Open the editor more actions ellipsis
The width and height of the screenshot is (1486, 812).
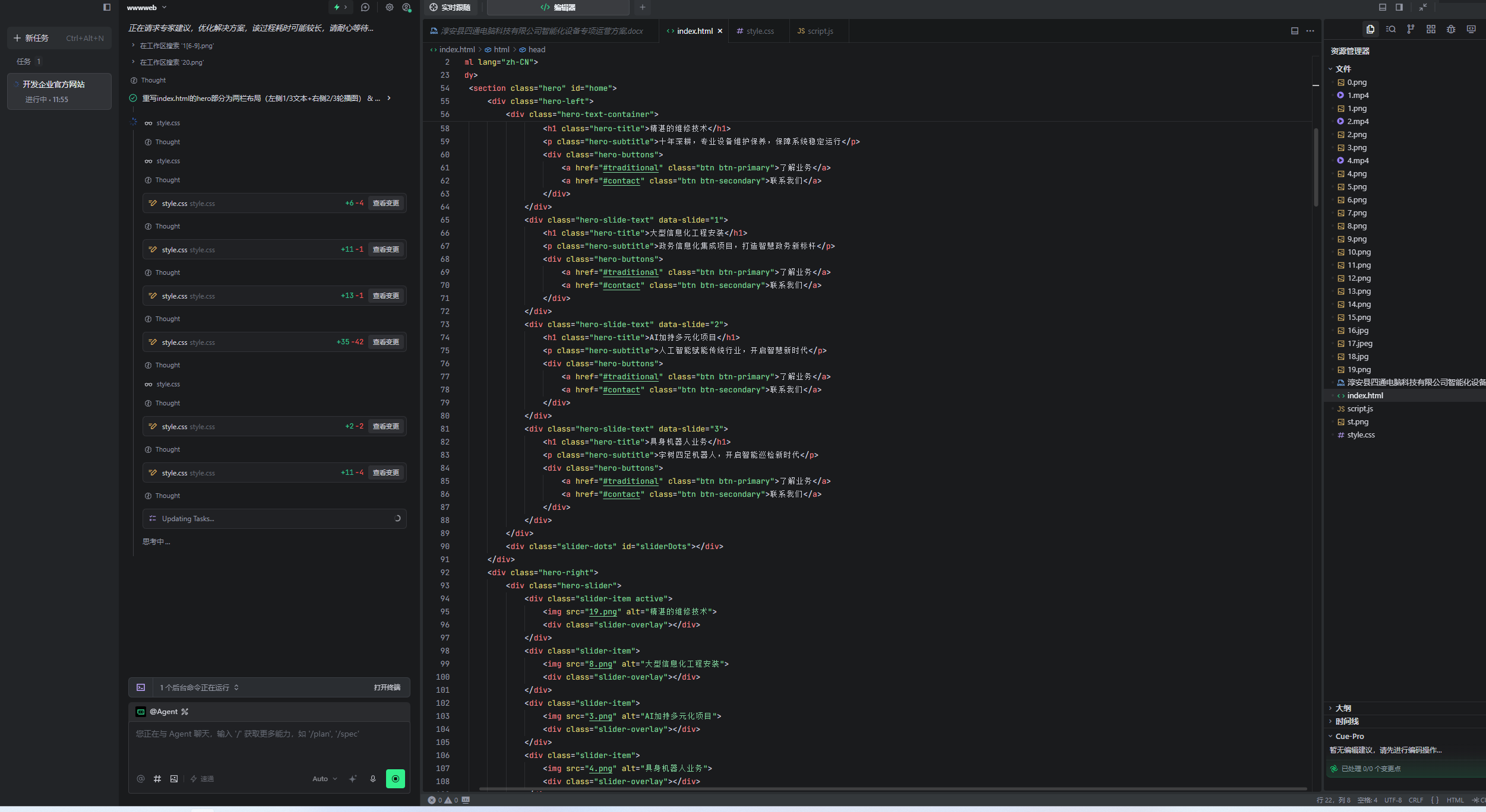click(1310, 31)
